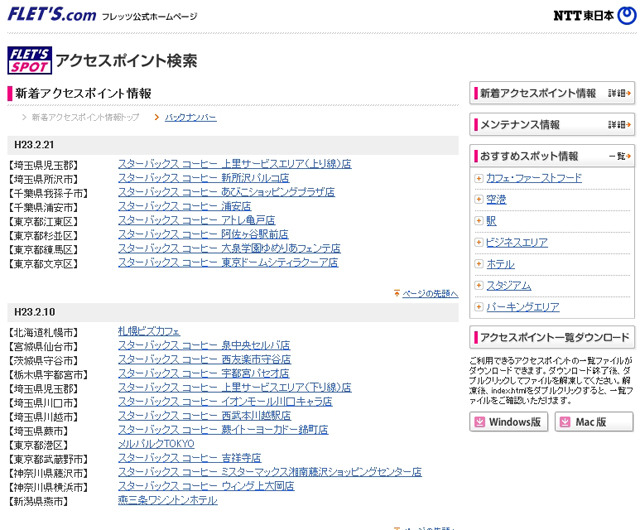640x530 pixels.
Task: Open あびこショッピングプラザ店 link
Action: pyautogui.click(x=227, y=192)
